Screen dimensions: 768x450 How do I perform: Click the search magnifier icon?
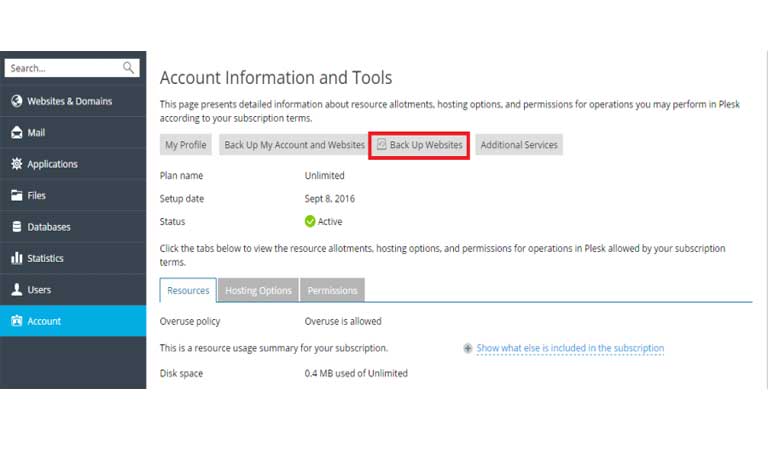tap(128, 68)
